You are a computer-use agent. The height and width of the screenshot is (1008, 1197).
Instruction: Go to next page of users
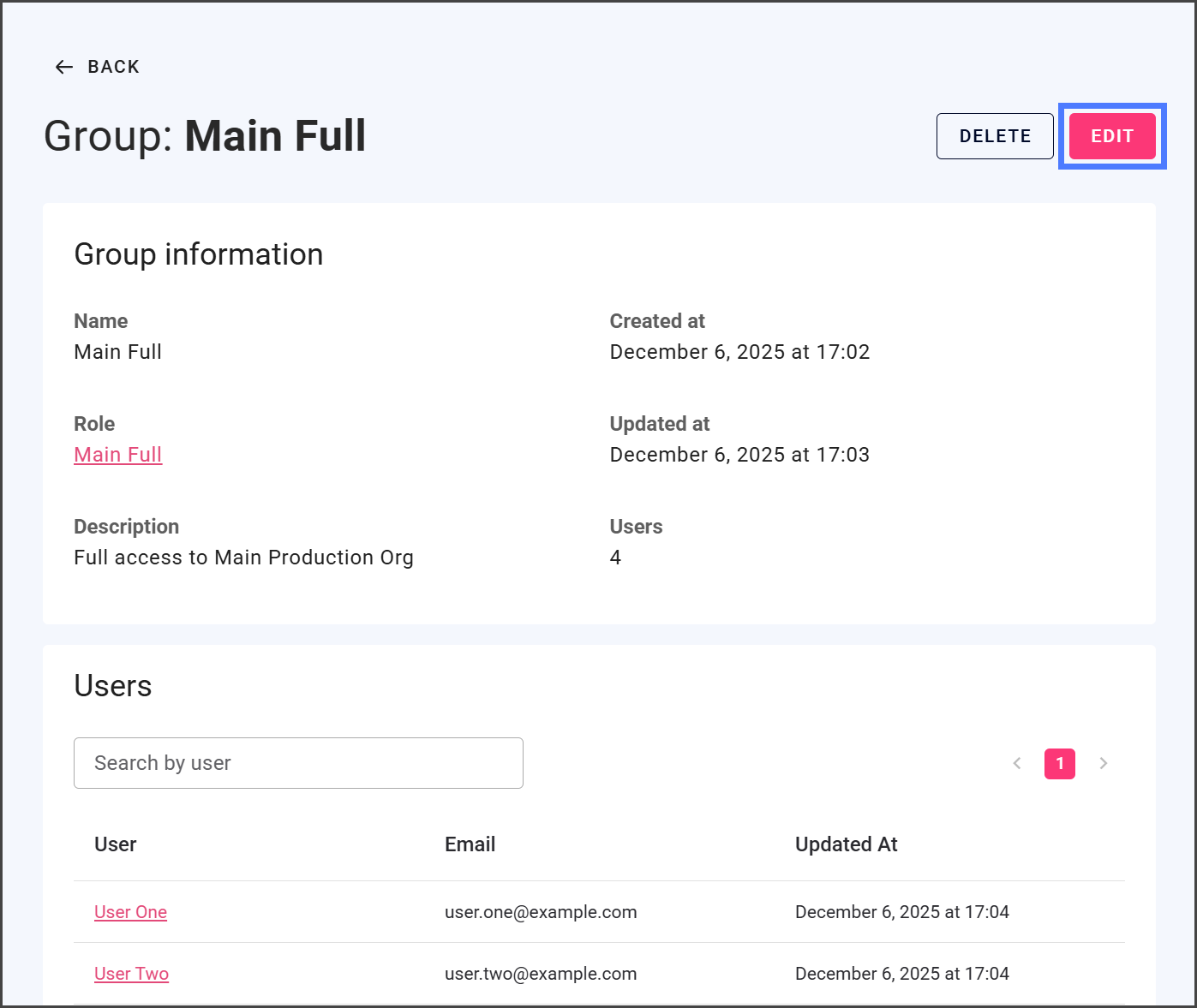coord(1103,763)
